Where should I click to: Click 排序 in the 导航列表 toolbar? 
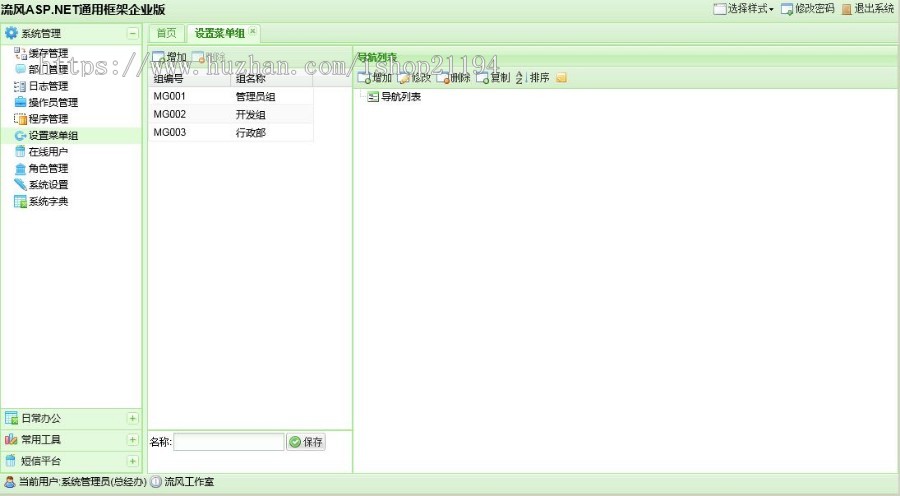(533, 78)
